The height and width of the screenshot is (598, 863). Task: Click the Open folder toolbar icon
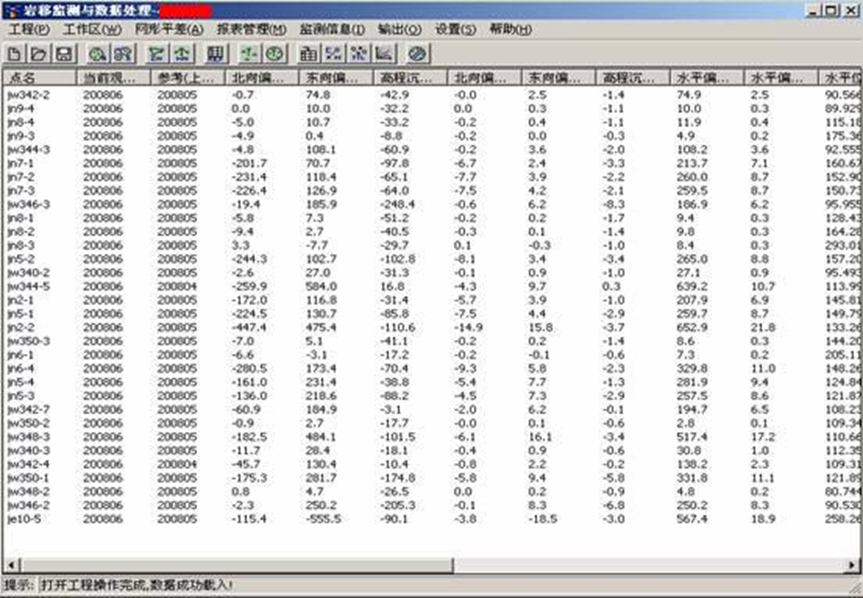pos(38,53)
